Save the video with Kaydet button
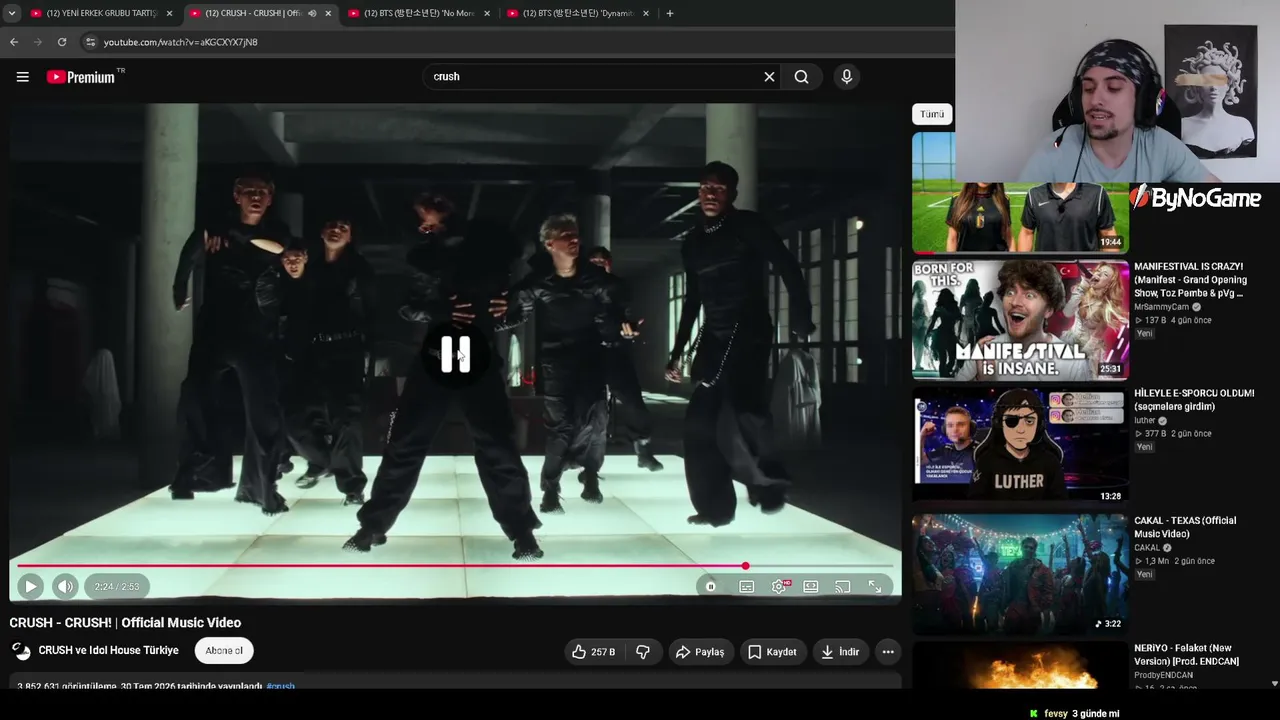Viewport: 1280px width, 720px height. [x=772, y=652]
